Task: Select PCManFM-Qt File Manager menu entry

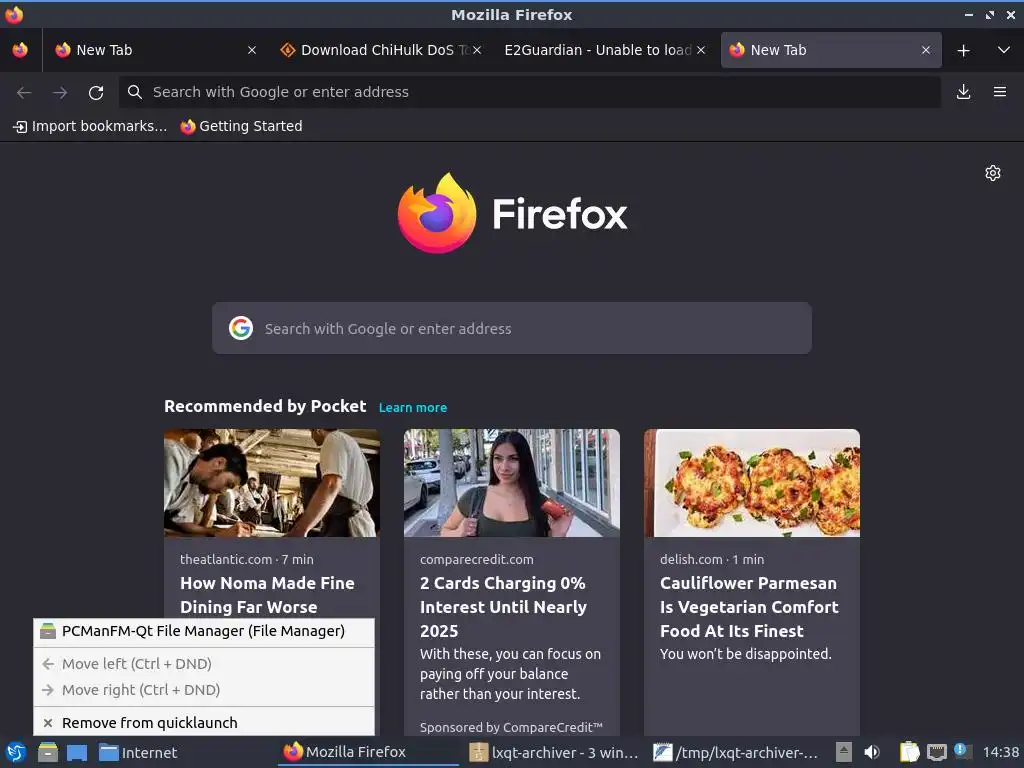Action: (x=204, y=632)
